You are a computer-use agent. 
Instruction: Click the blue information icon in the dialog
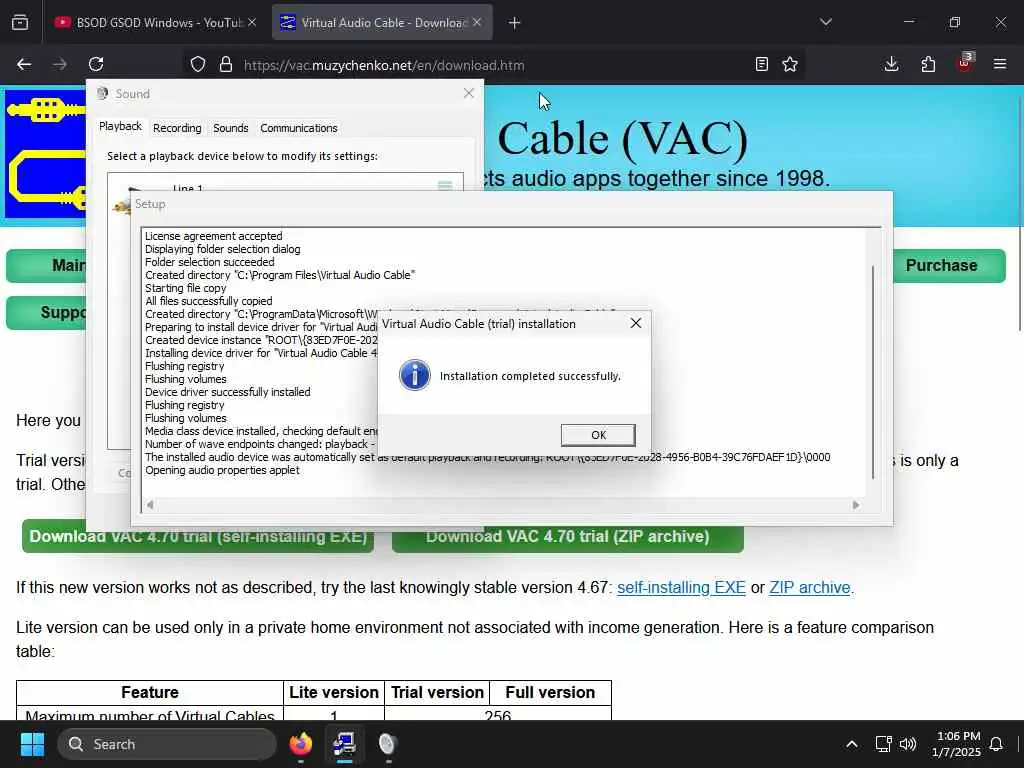pos(415,376)
